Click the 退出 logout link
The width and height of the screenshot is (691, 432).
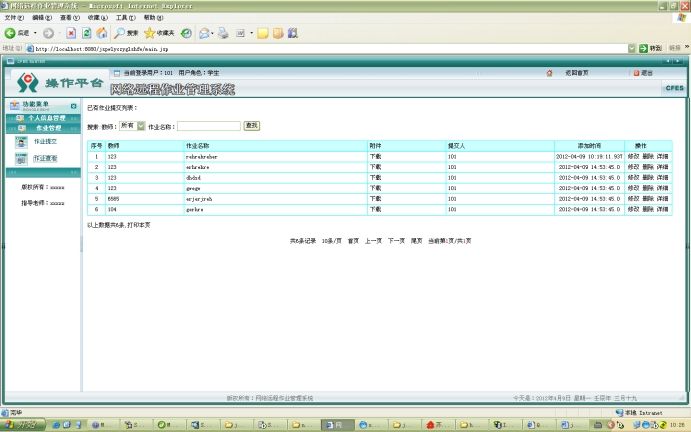coord(647,73)
